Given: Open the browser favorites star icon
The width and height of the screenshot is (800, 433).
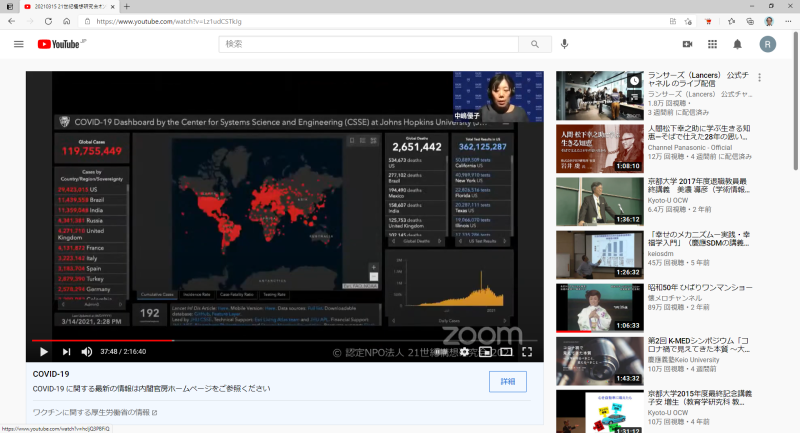Looking at the screenshot, I should click(x=731, y=21).
